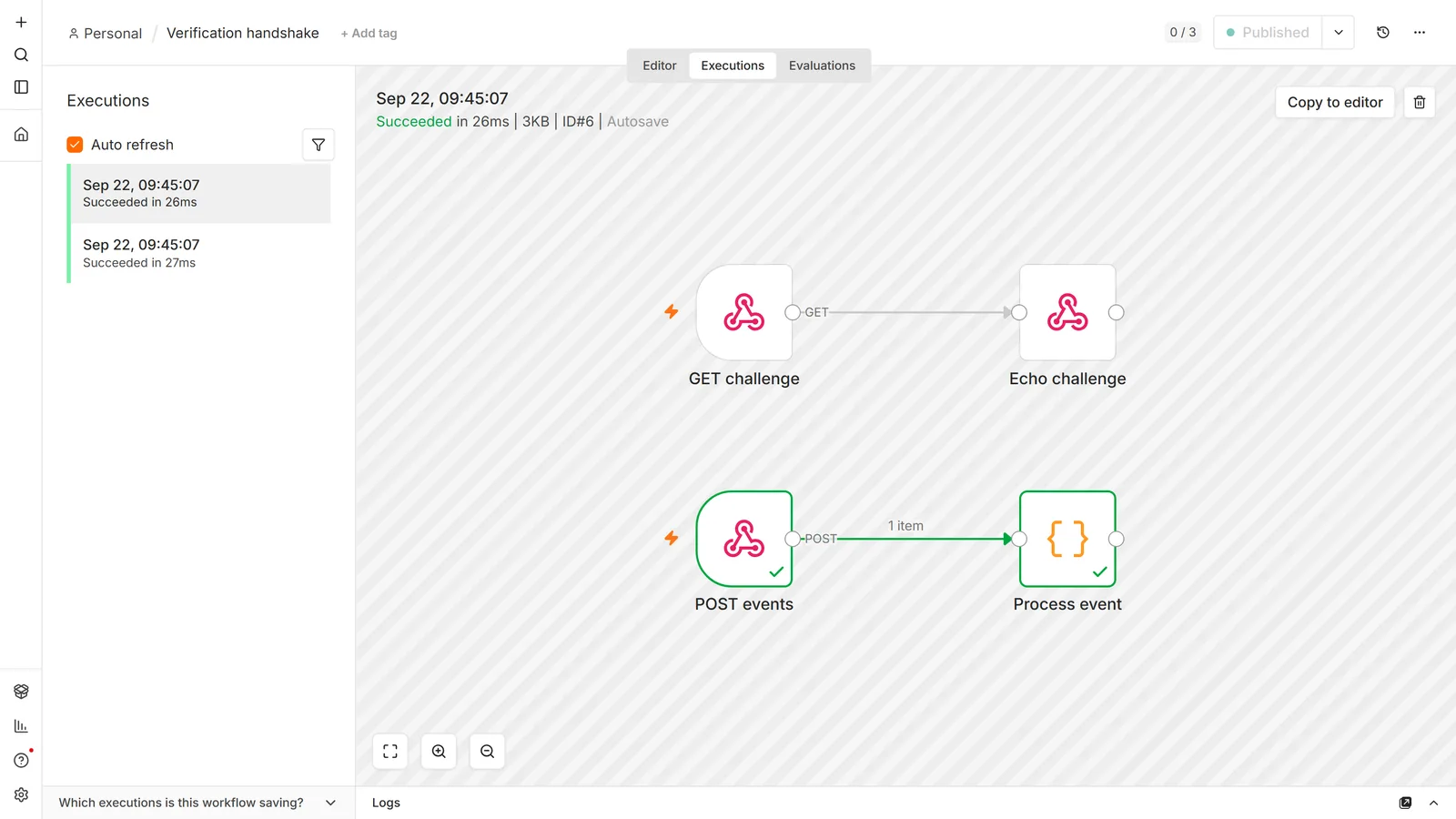The width and height of the screenshot is (1456, 819).
Task: Click the Logs label in the bottom bar
Action: pos(386,803)
